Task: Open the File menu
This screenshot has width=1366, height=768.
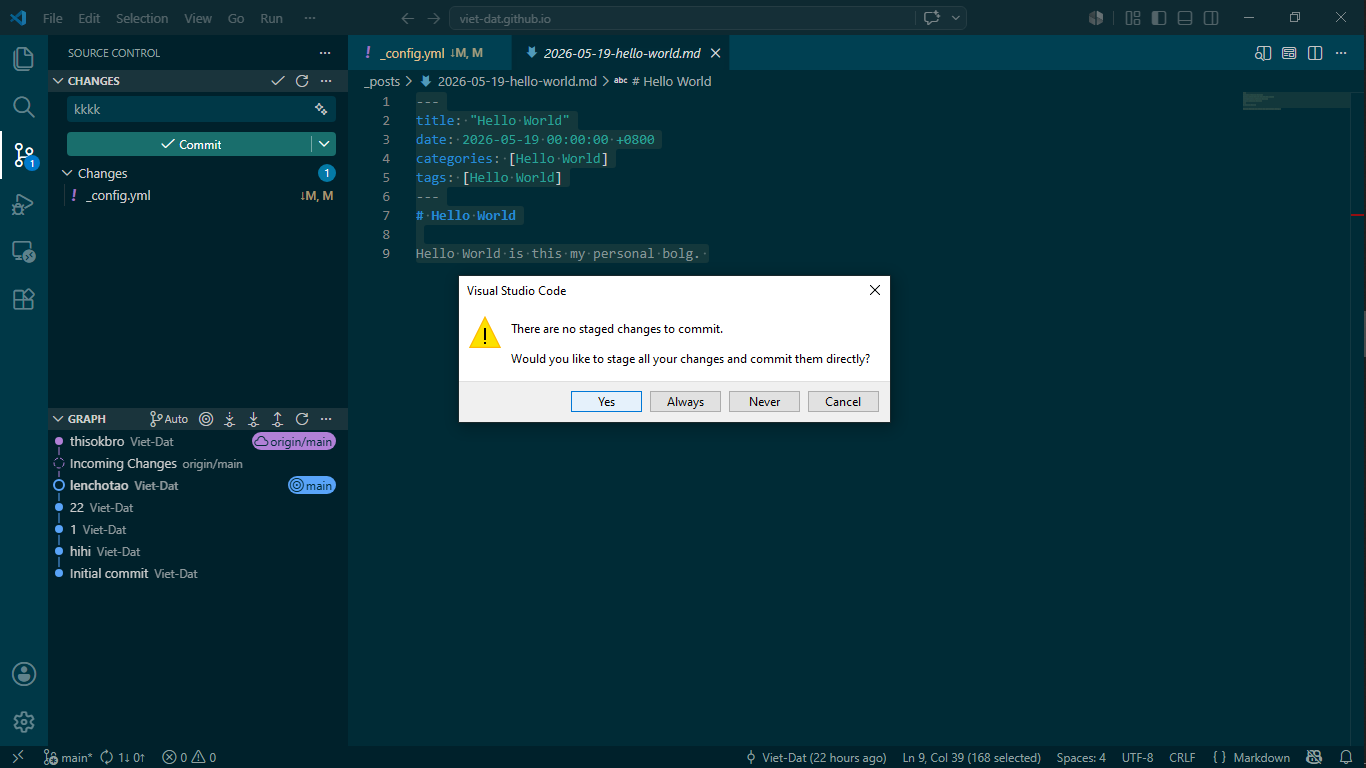Action: 53,18
